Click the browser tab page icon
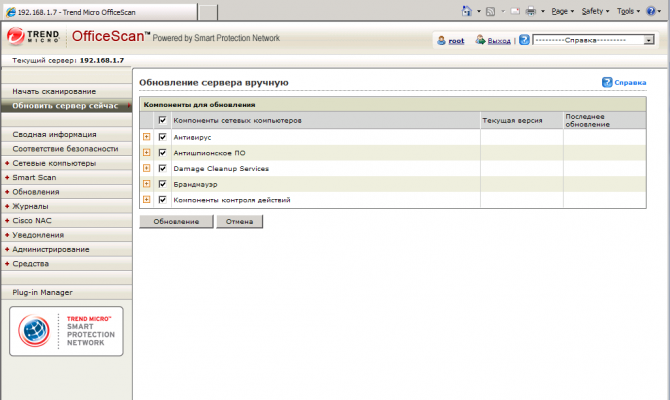This screenshot has height=400, width=670. 11,12
